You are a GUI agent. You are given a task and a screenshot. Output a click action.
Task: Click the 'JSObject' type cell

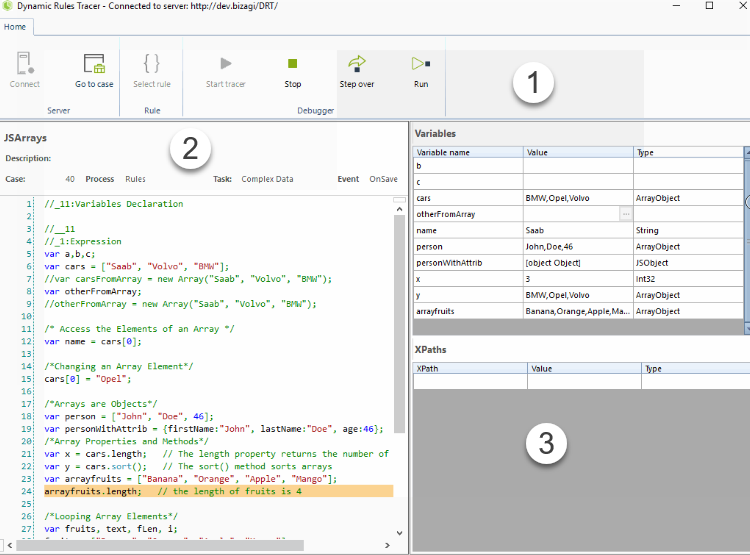point(688,263)
